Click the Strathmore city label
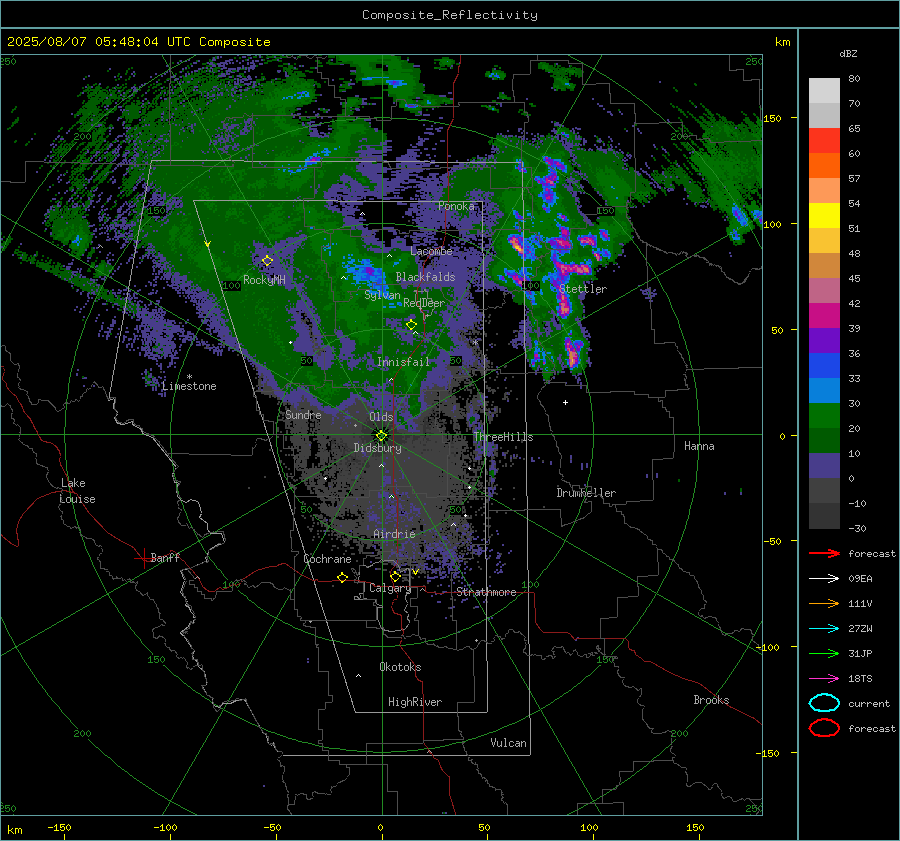900x841 pixels. coord(486,592)
